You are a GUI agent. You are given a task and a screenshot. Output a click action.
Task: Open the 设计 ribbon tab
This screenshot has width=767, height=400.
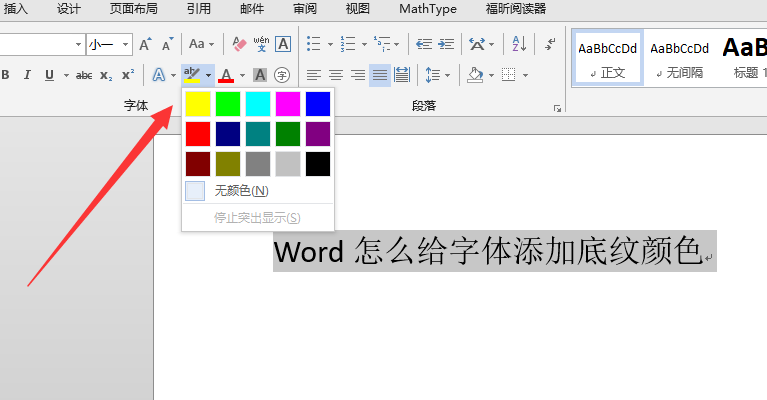[x=68, y=9]
